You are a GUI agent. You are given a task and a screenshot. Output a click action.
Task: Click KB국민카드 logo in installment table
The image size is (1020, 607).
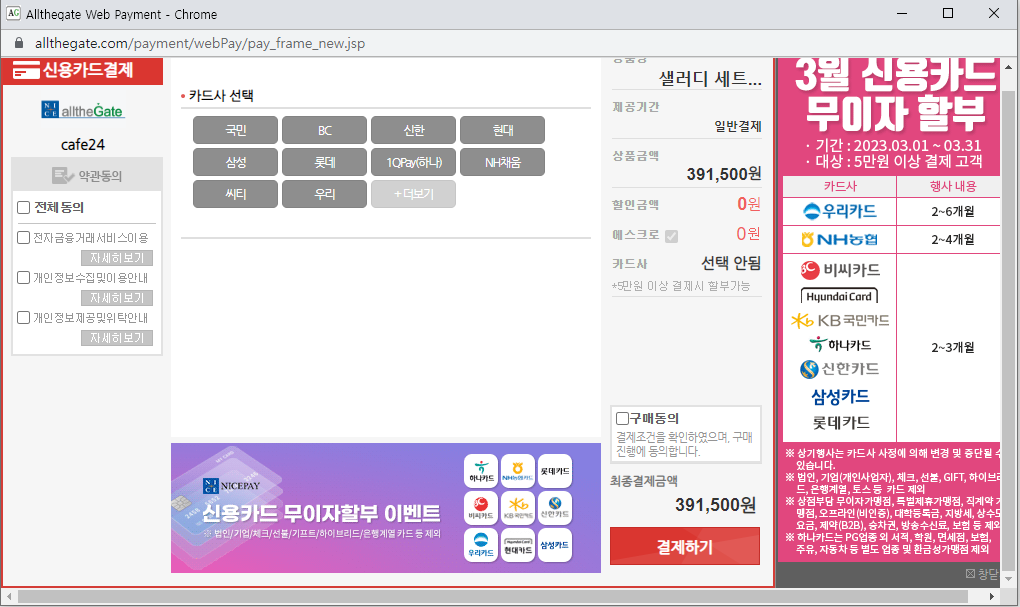coord(840,320)
